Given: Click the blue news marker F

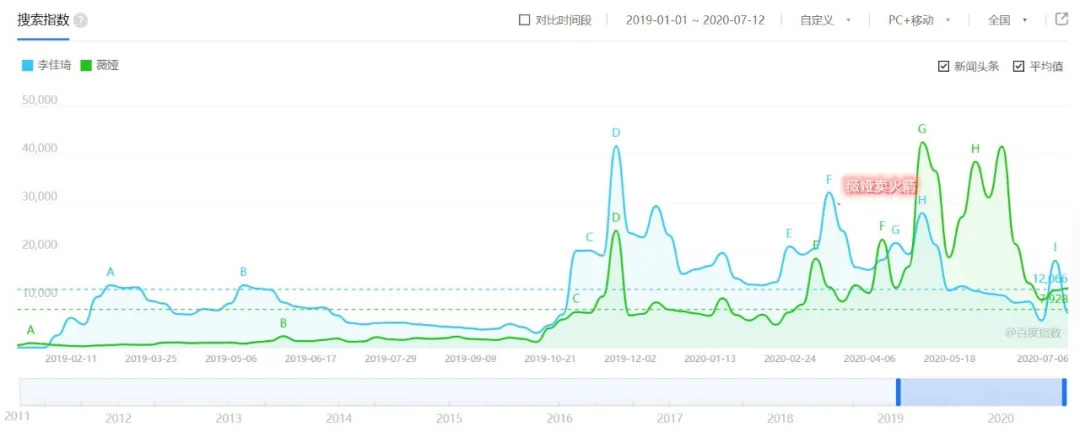Looking at the screenshot, I should (829, 180).
